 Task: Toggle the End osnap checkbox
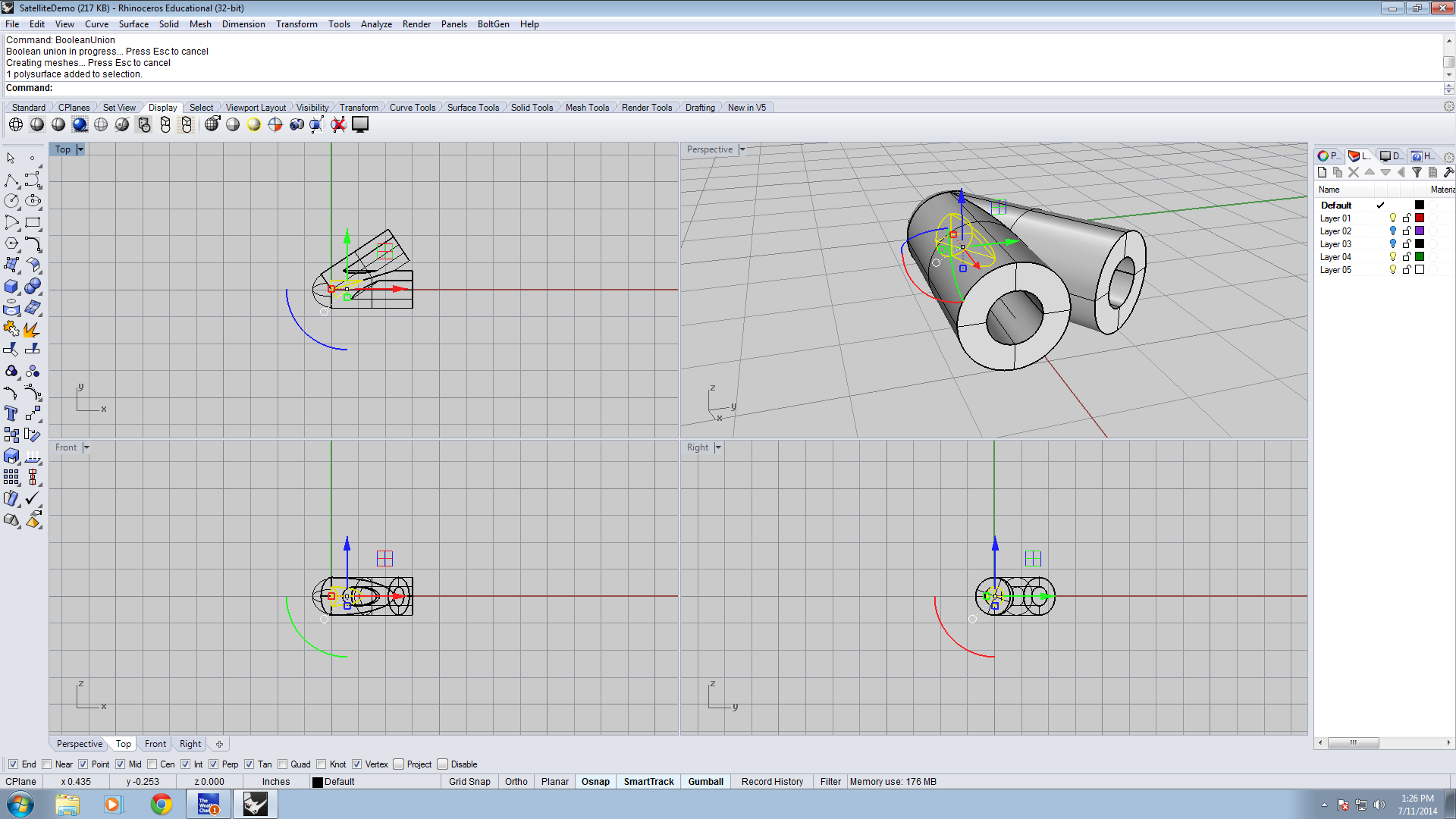pos(13,764)
